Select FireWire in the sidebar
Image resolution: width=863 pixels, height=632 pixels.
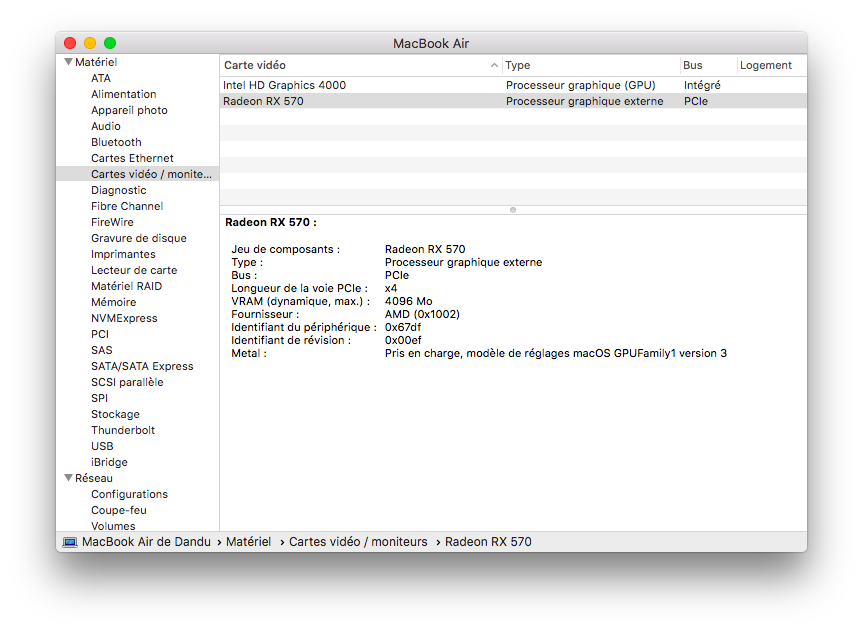pos(112,222)
